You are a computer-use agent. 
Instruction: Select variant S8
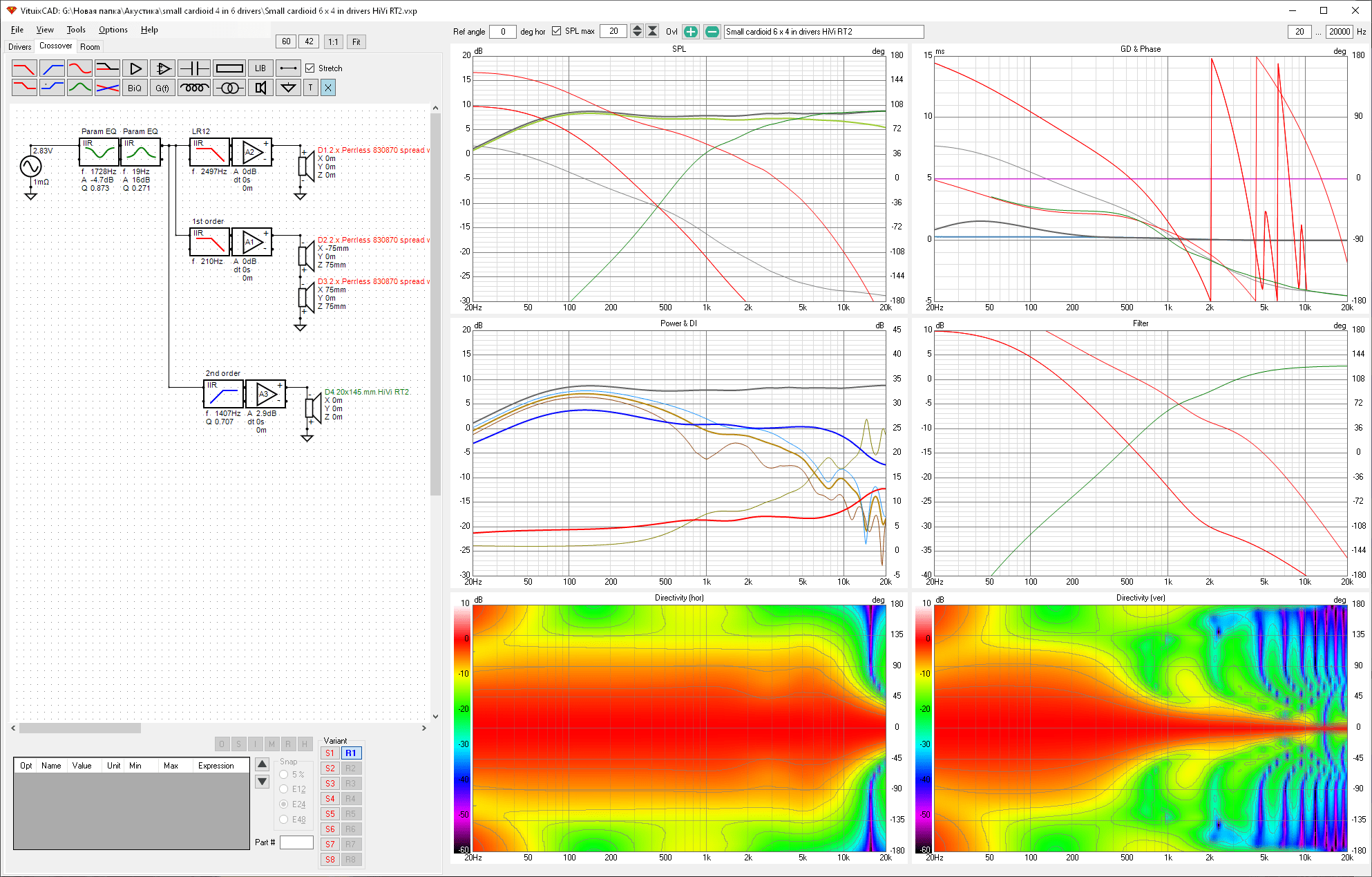(330, 860)
